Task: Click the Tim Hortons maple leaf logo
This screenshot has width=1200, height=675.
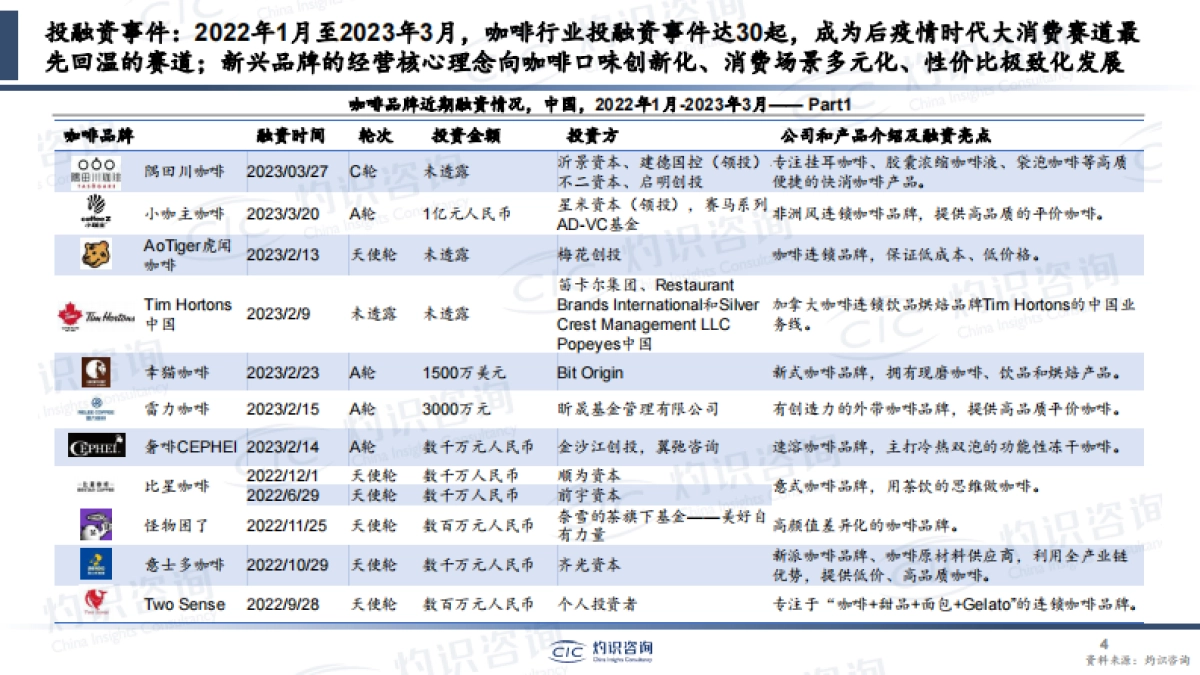Action: (68, 313)
